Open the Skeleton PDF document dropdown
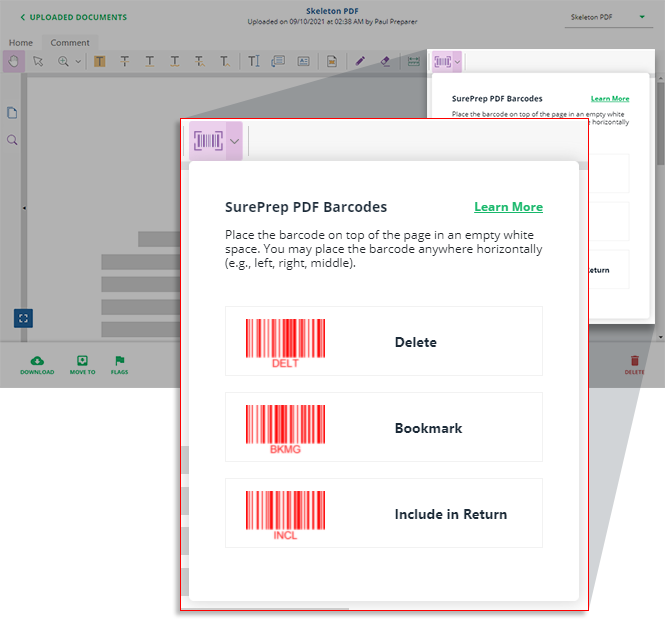This screenshot has height=628, width=665. point(607,18)
